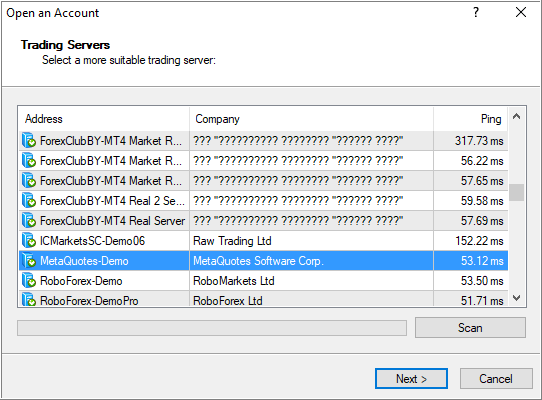542x400 pixels.
Task: Close the Open an Account dialog
Action: (x=521, y=12)
